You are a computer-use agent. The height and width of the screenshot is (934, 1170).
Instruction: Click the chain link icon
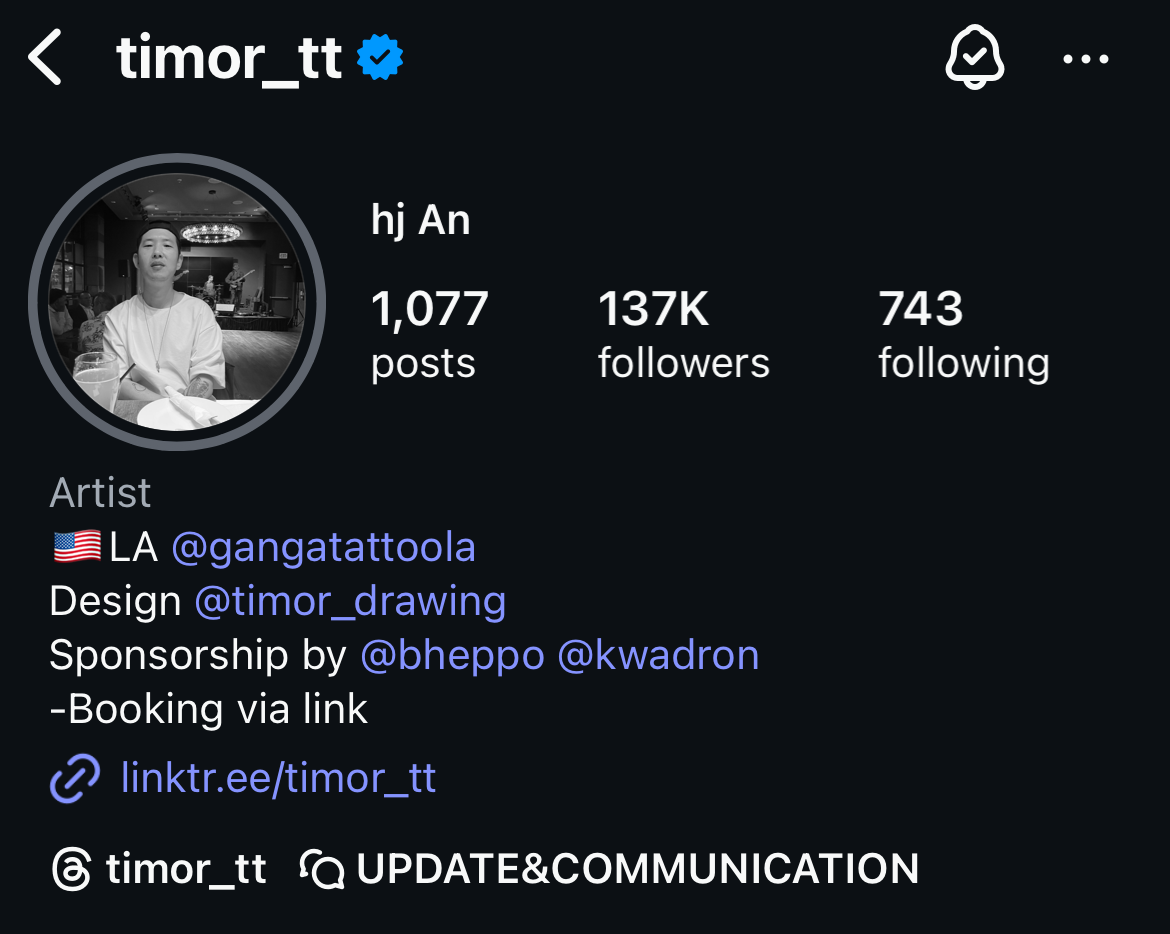pos(75,778)
